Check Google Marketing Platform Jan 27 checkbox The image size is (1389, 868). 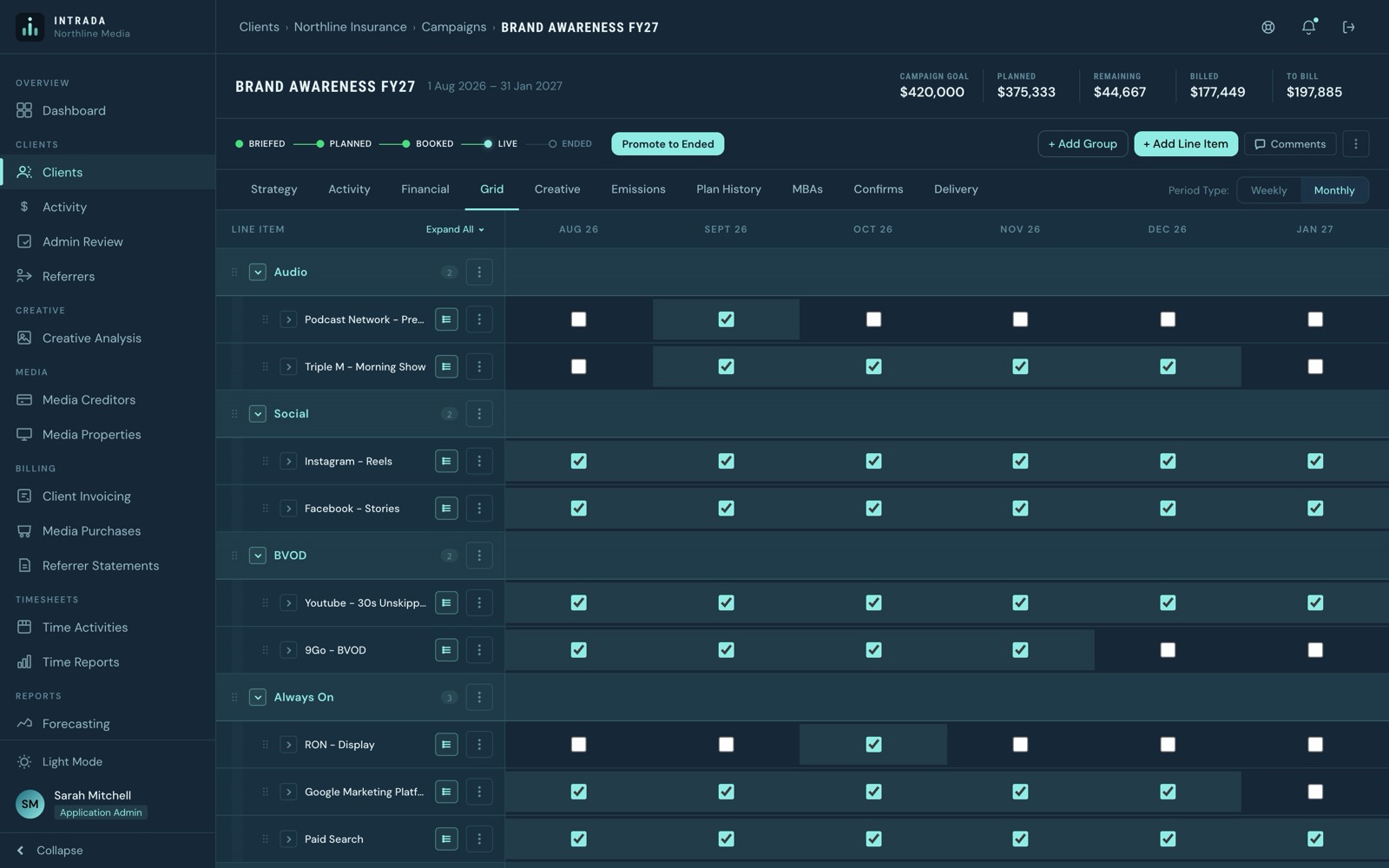pos(1315,792)
